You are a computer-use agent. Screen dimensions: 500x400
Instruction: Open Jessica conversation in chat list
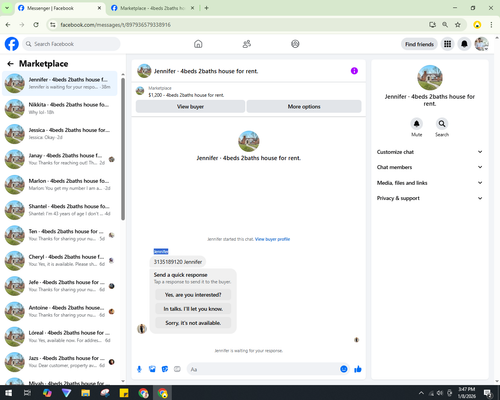(x=60, y=134)
